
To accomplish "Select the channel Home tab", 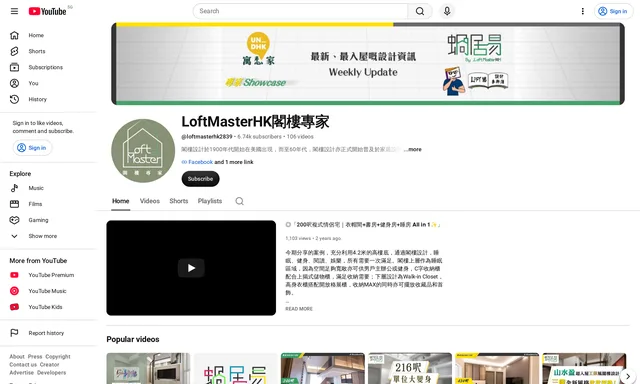I will tap(120, 201).
